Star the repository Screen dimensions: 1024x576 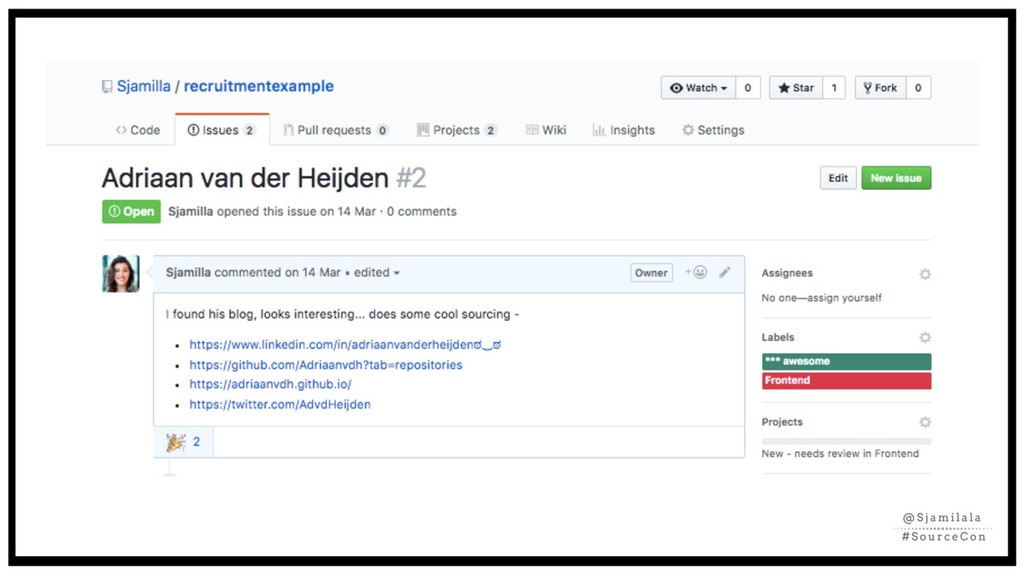[x=795, y=88]
